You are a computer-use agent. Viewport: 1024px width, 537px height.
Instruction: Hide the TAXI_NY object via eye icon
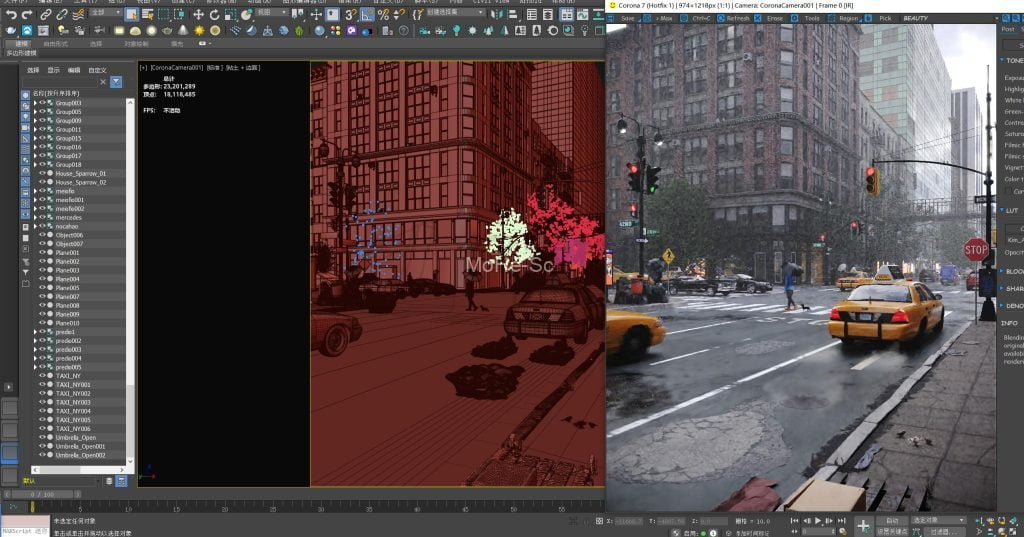(x=42, y=376)
